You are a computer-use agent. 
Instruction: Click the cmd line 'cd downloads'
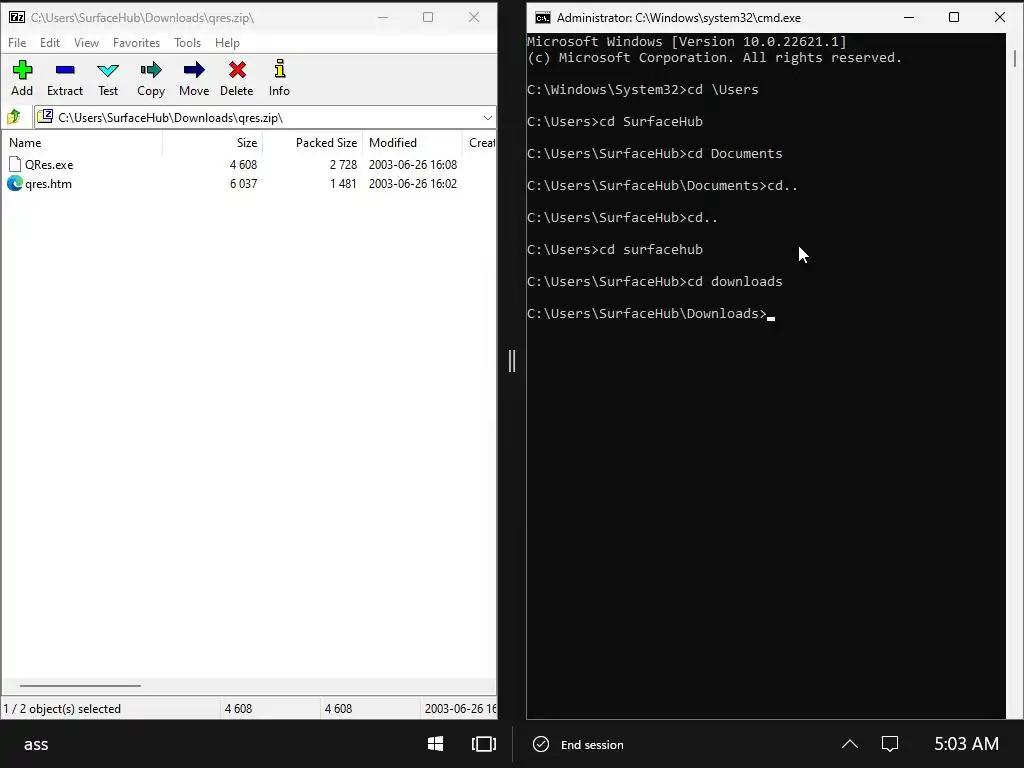[x=735, y=281]
